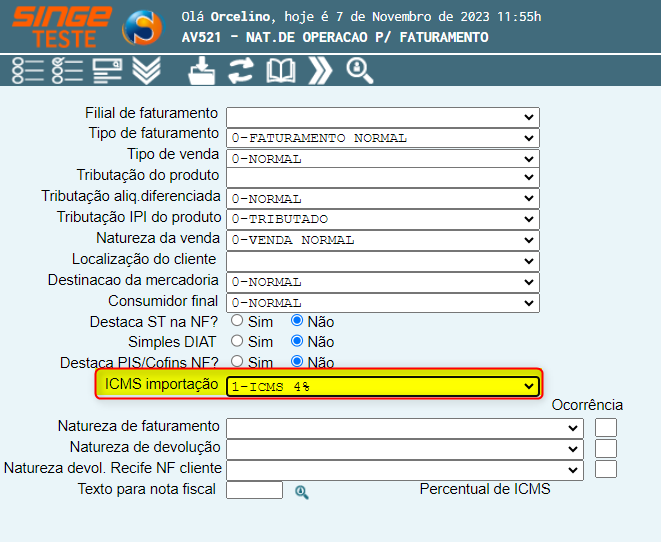Click the refresh arrows icon
The image size is (661, 542).
(x=241, y=70)
